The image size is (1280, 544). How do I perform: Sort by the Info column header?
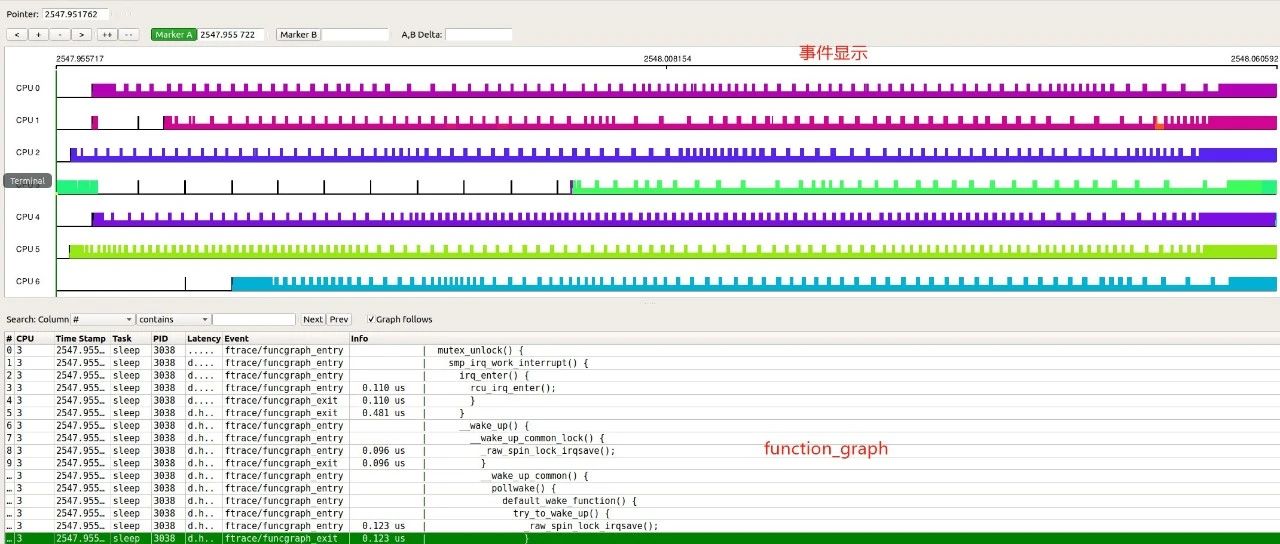[x=813, y=338]
